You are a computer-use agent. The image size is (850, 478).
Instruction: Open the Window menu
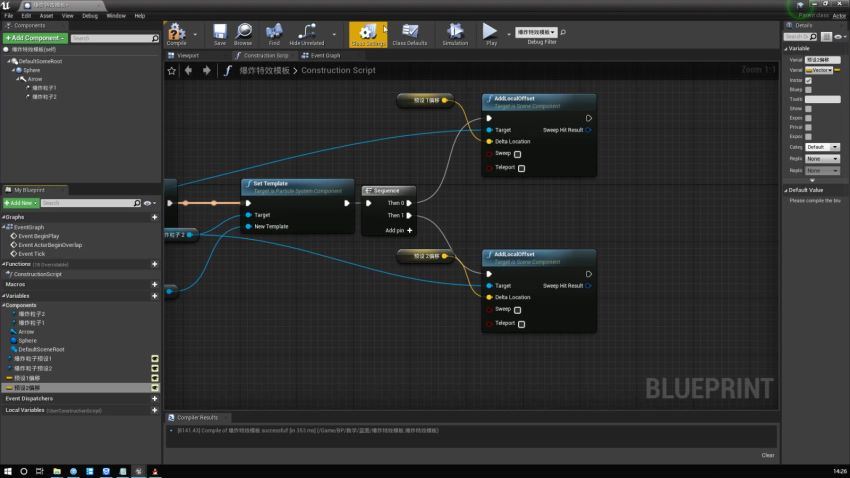click(116, 16)
